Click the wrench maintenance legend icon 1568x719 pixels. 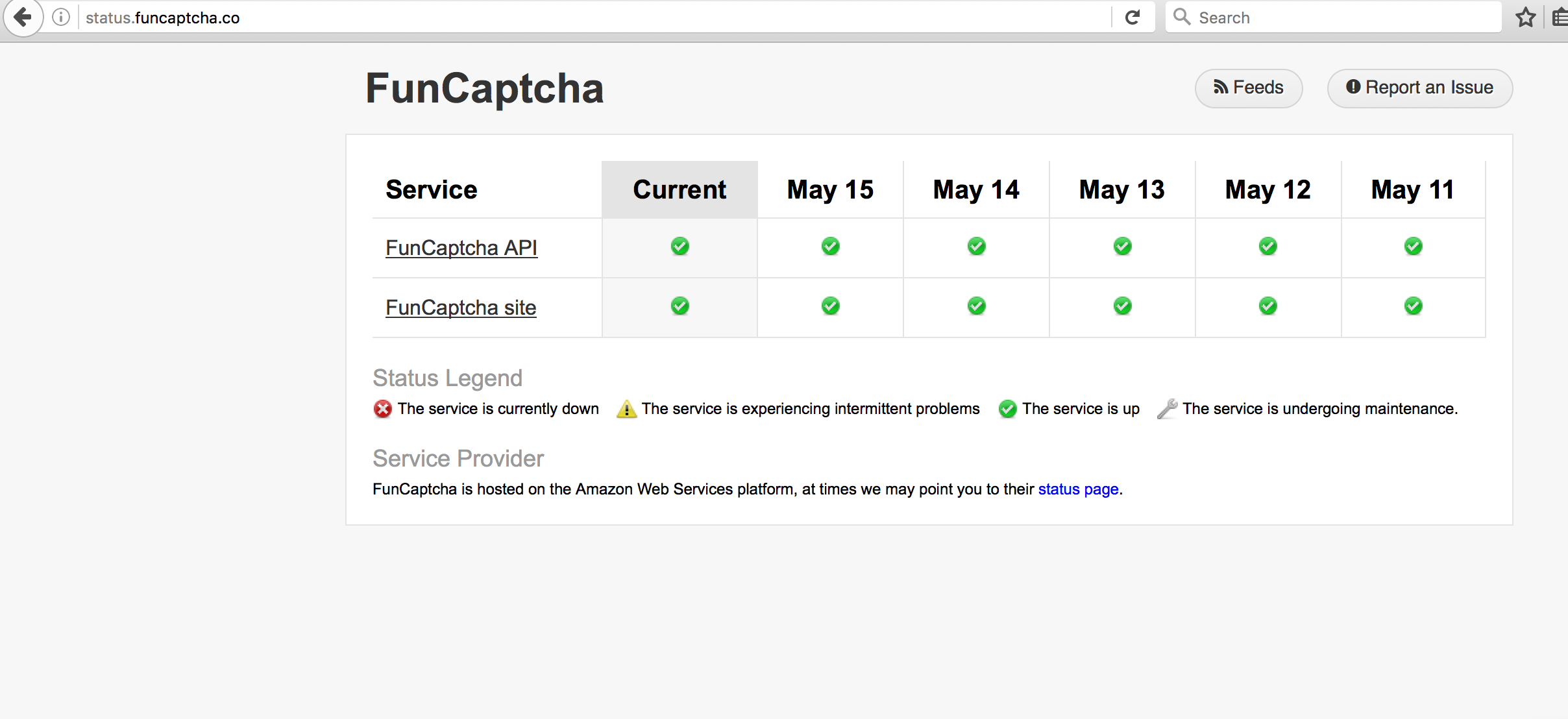click(1167, 409)
